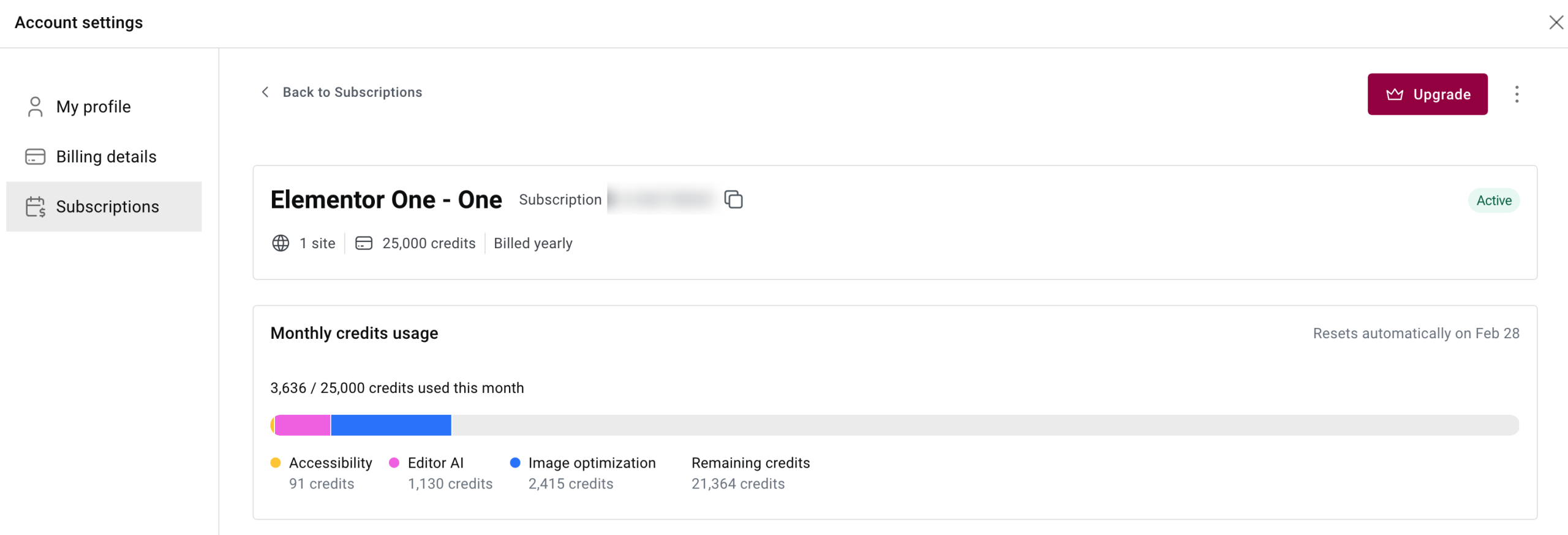1568x535 pixels.
Task: Click the back chevron arrow icon
Action: click(x=265, y=92)
